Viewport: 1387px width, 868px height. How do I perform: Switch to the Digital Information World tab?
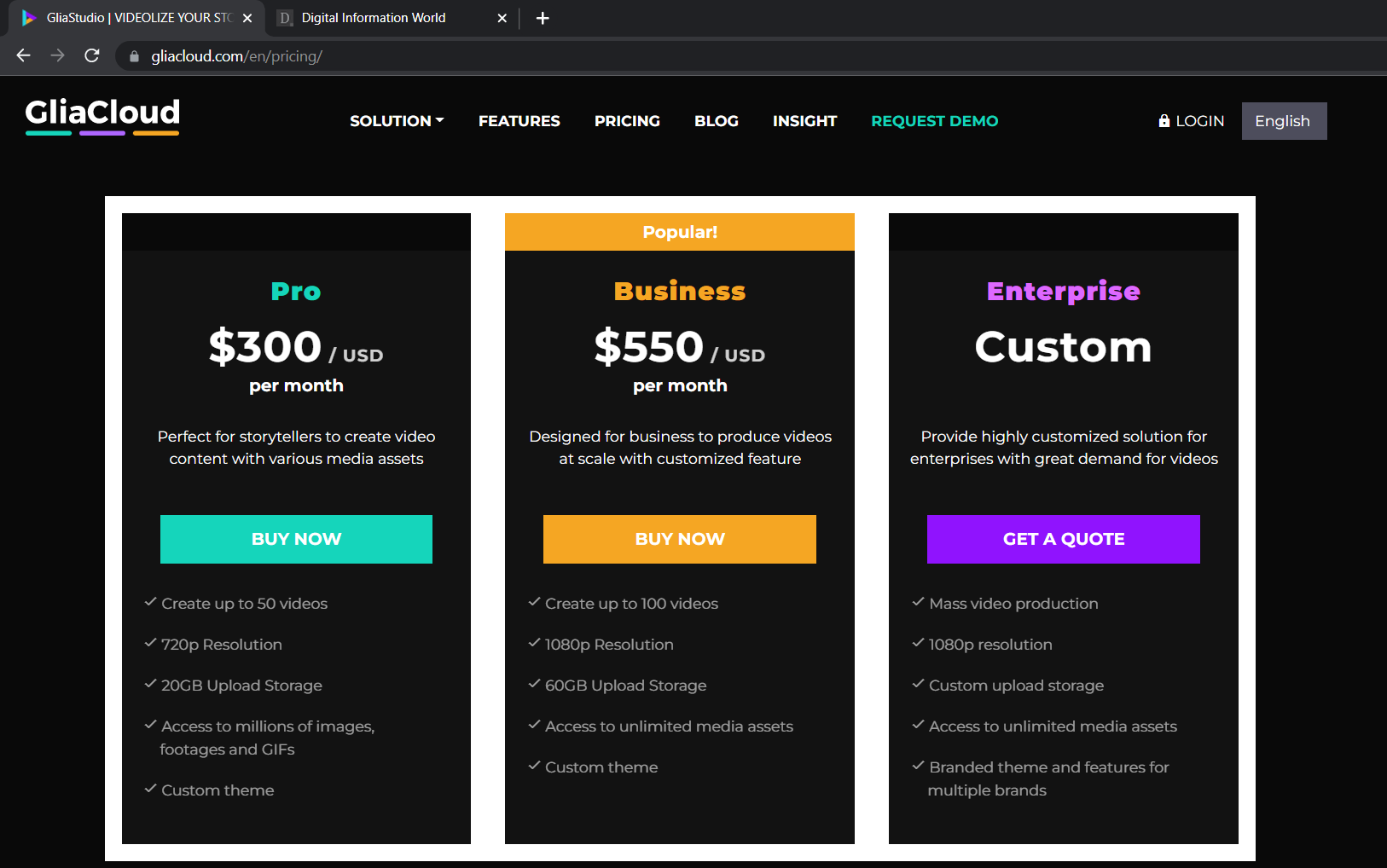[x=391, y=18]
